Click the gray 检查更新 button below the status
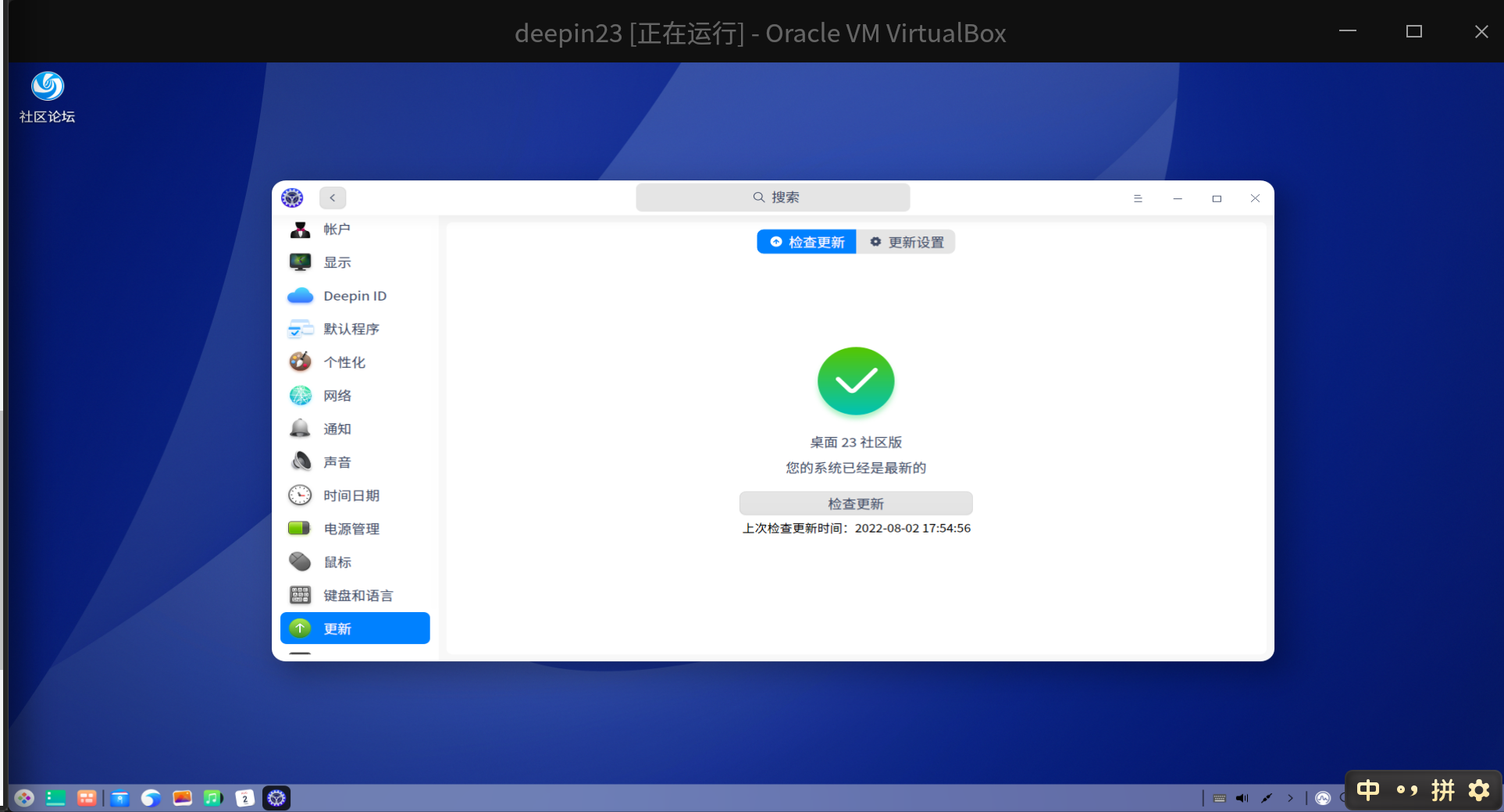Viewport: 1504px width, 812px height. click(x=856, y=504)
